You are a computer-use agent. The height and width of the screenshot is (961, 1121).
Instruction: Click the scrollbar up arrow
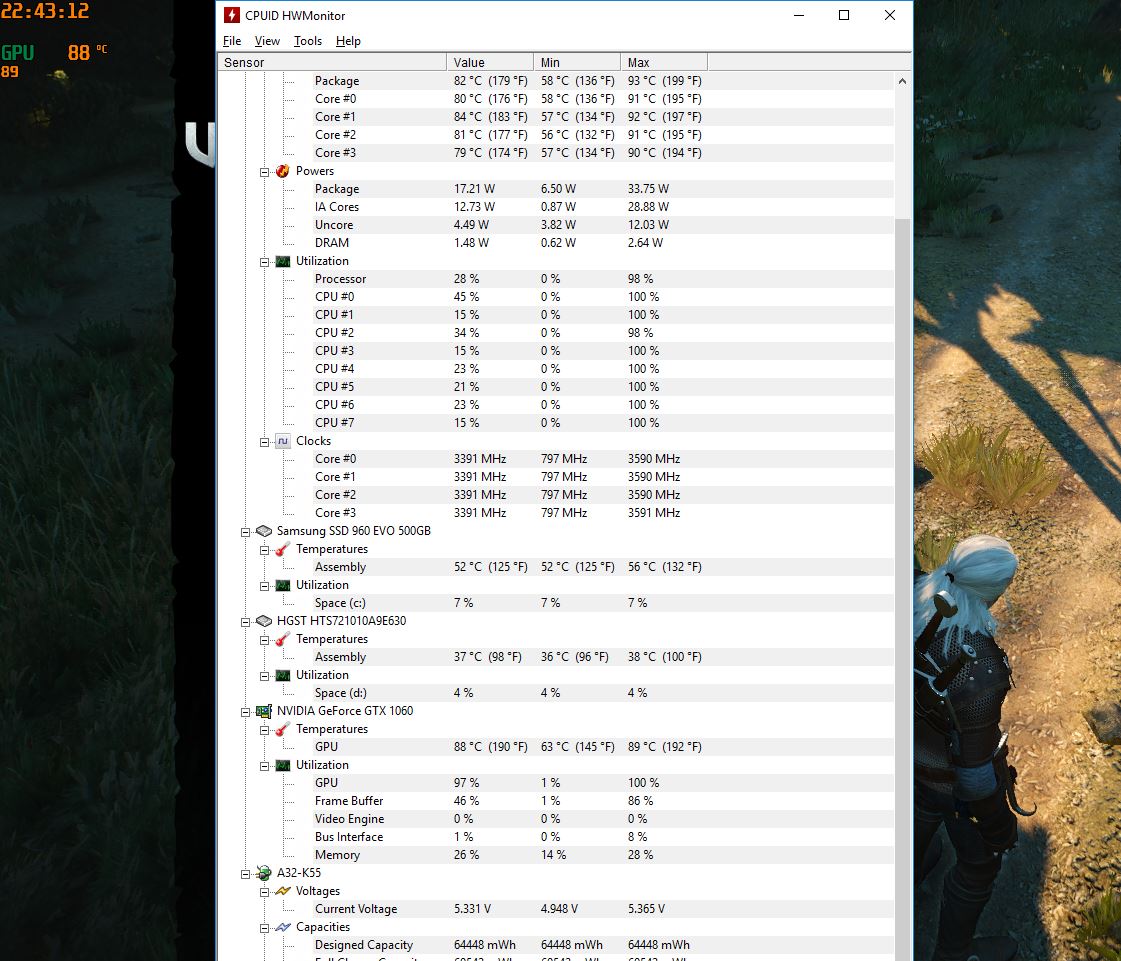point(902,81)
